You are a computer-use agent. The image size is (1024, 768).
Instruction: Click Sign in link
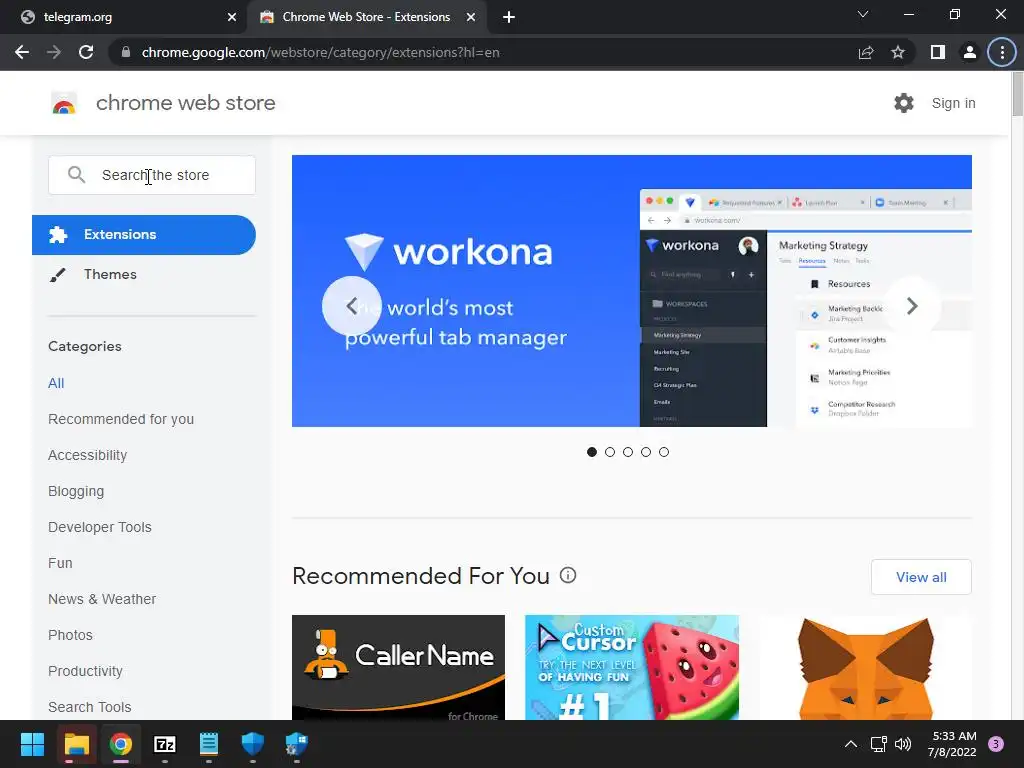tap(953, 103)
